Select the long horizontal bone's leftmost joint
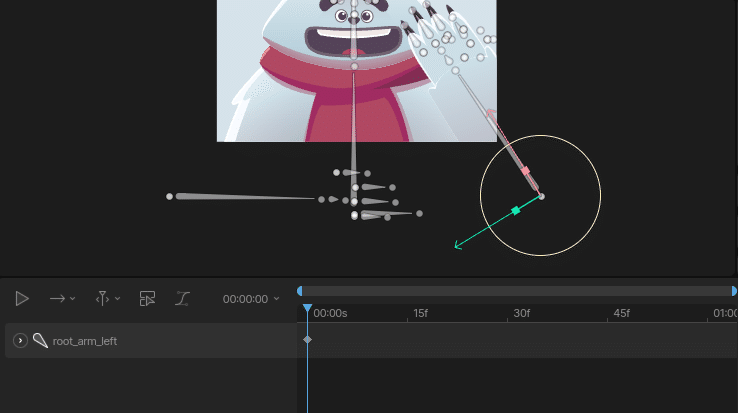The image size is (738, 413). point(169,196)
